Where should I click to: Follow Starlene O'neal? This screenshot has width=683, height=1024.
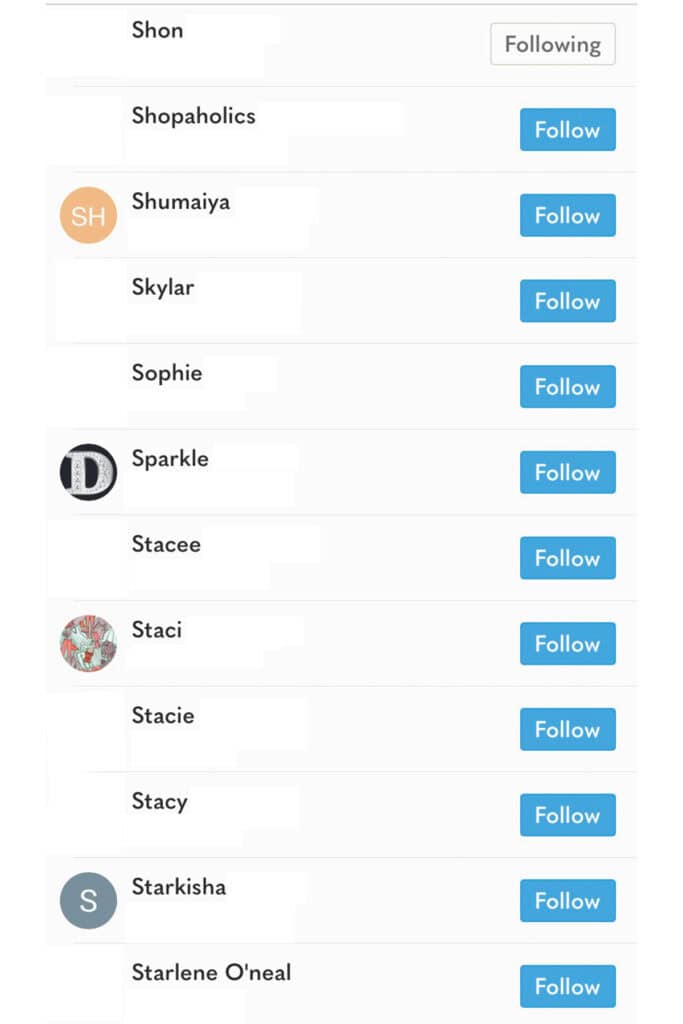567,986
